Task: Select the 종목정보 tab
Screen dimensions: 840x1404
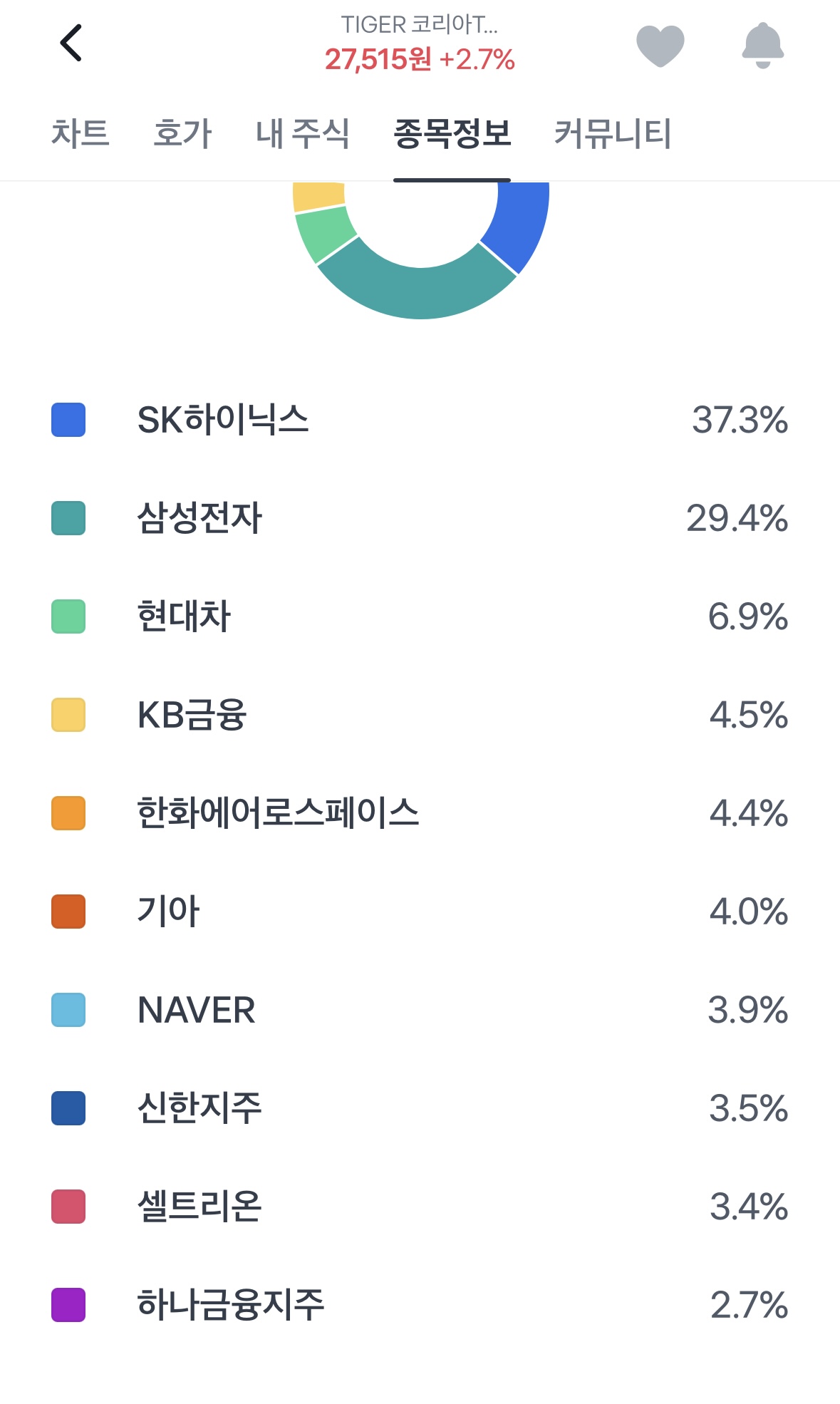Action: tap(452, 134)
